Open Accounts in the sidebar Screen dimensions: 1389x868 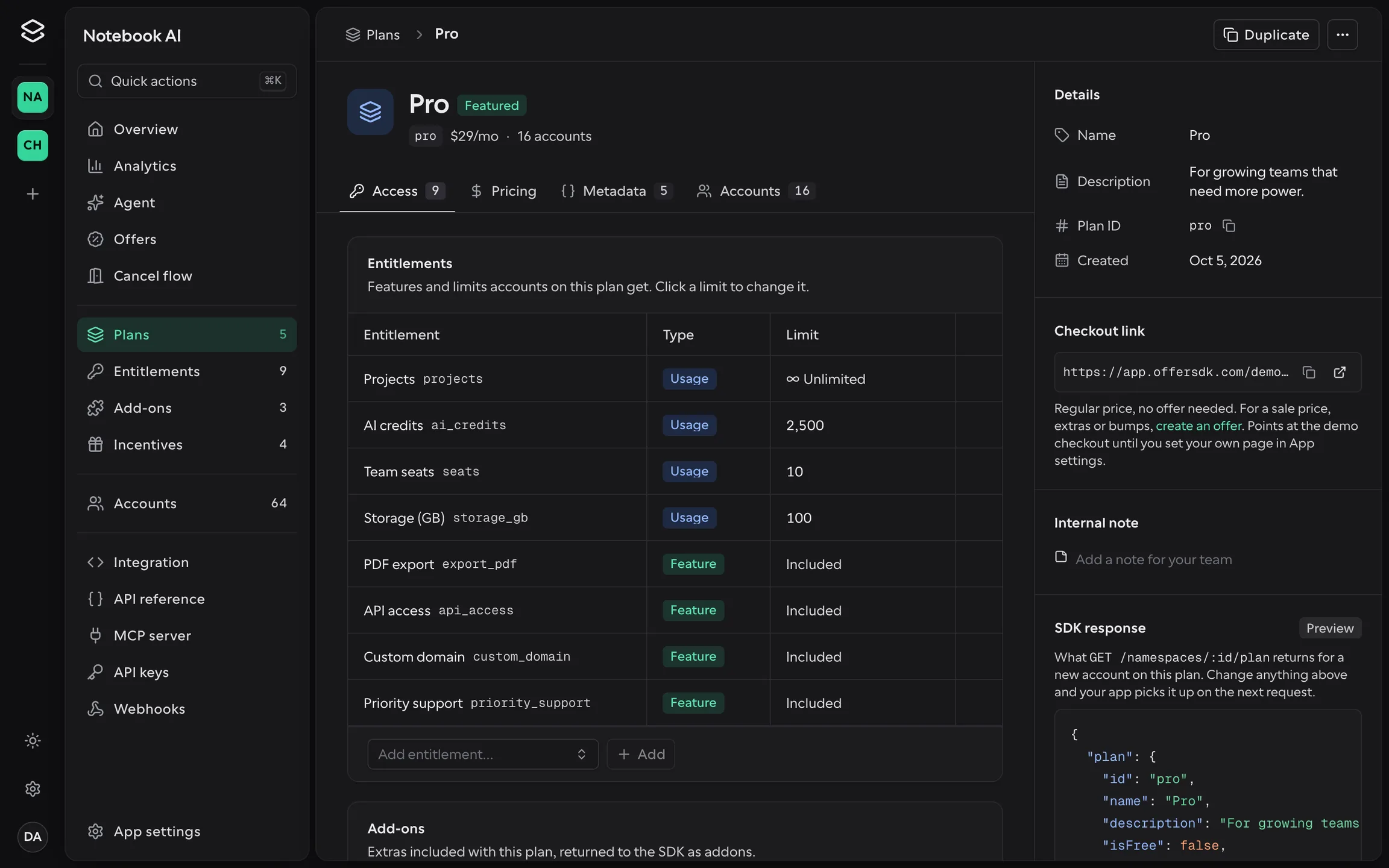pos(187,503)
